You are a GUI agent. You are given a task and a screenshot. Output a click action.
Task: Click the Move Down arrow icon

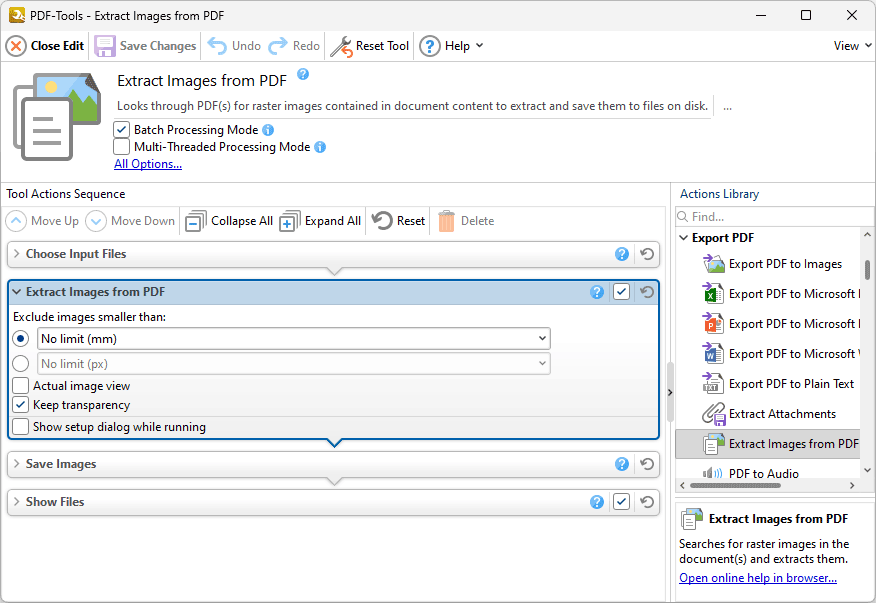point(96,221)
